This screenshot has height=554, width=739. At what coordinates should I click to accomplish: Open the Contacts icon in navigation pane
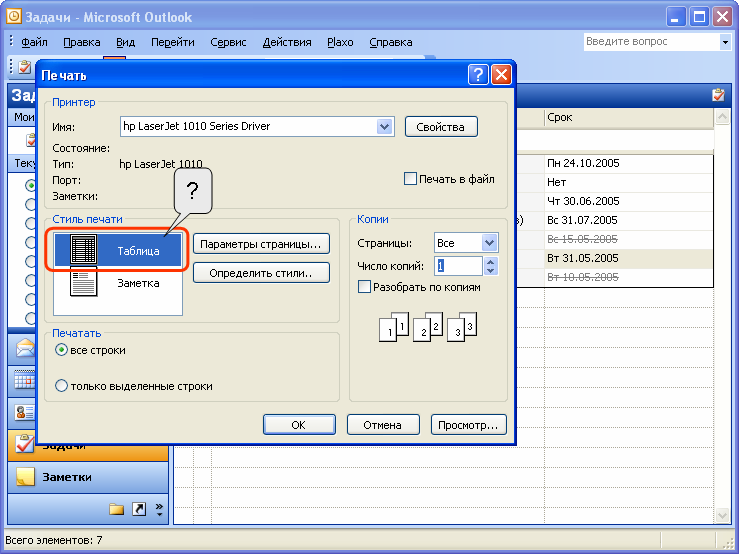point(25,413)
